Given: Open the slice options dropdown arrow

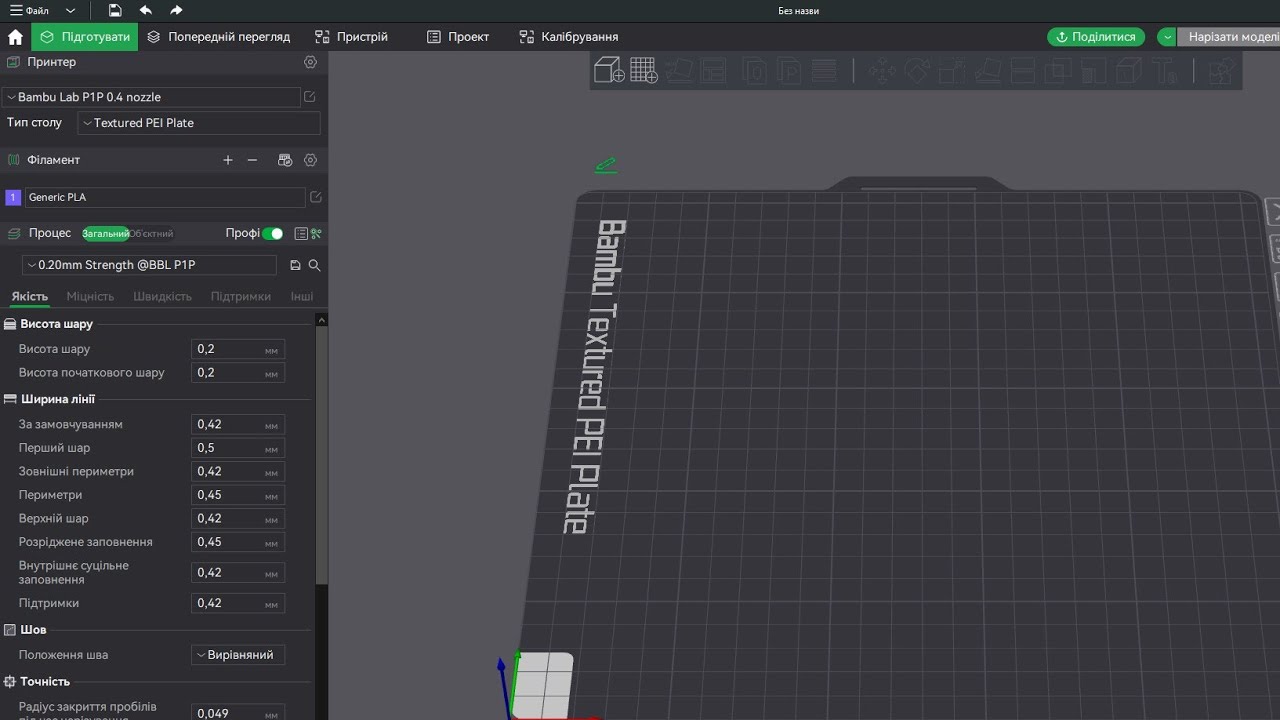Looking at the screenshot, I should tap(1167, 37).
